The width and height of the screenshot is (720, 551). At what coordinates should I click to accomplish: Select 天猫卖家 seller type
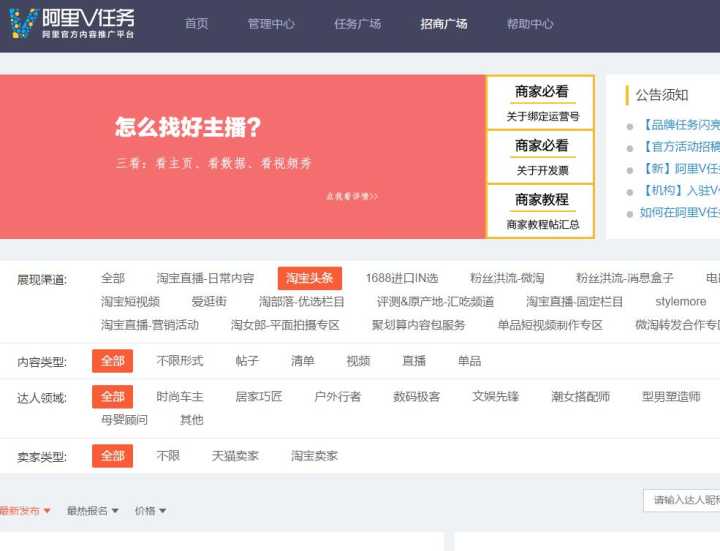pyautogui.click(x=235, y=456)
